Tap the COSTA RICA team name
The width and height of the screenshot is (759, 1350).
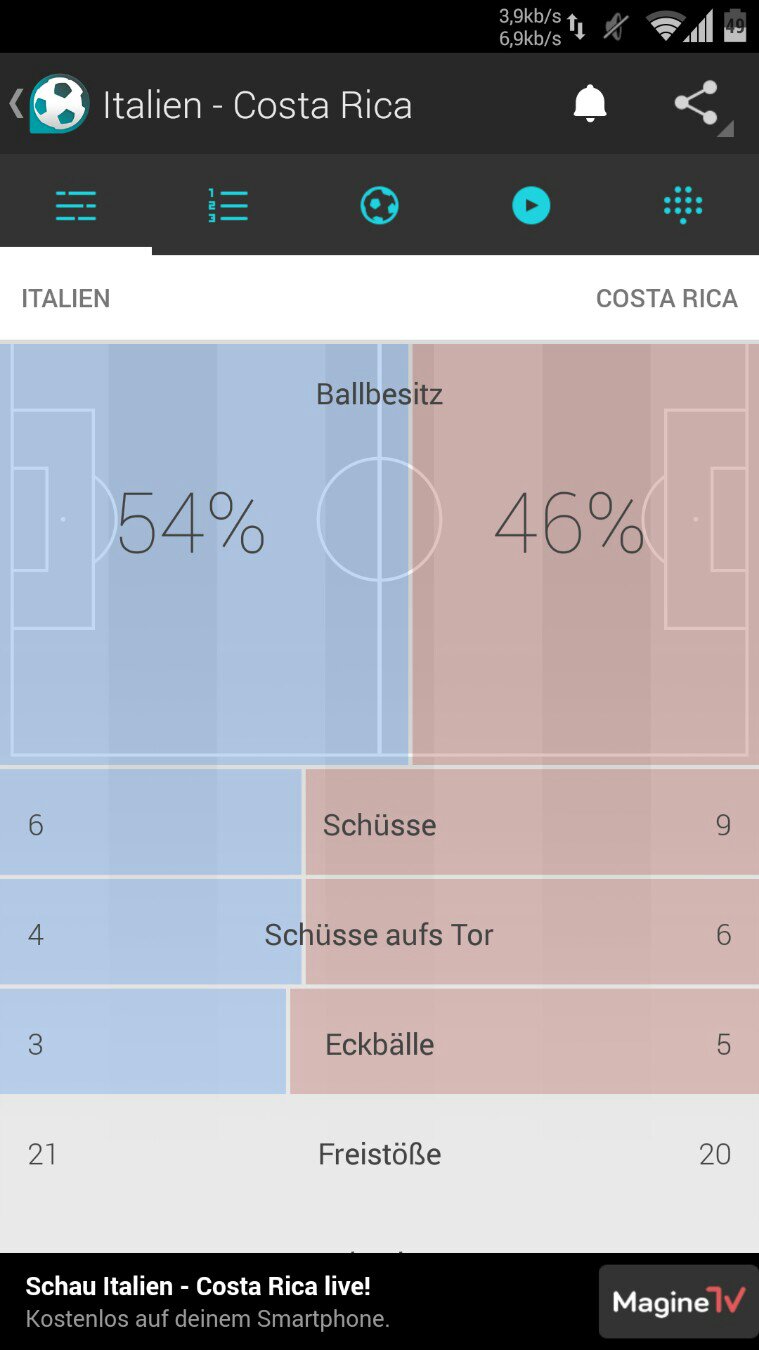click(x=666, y=298)
